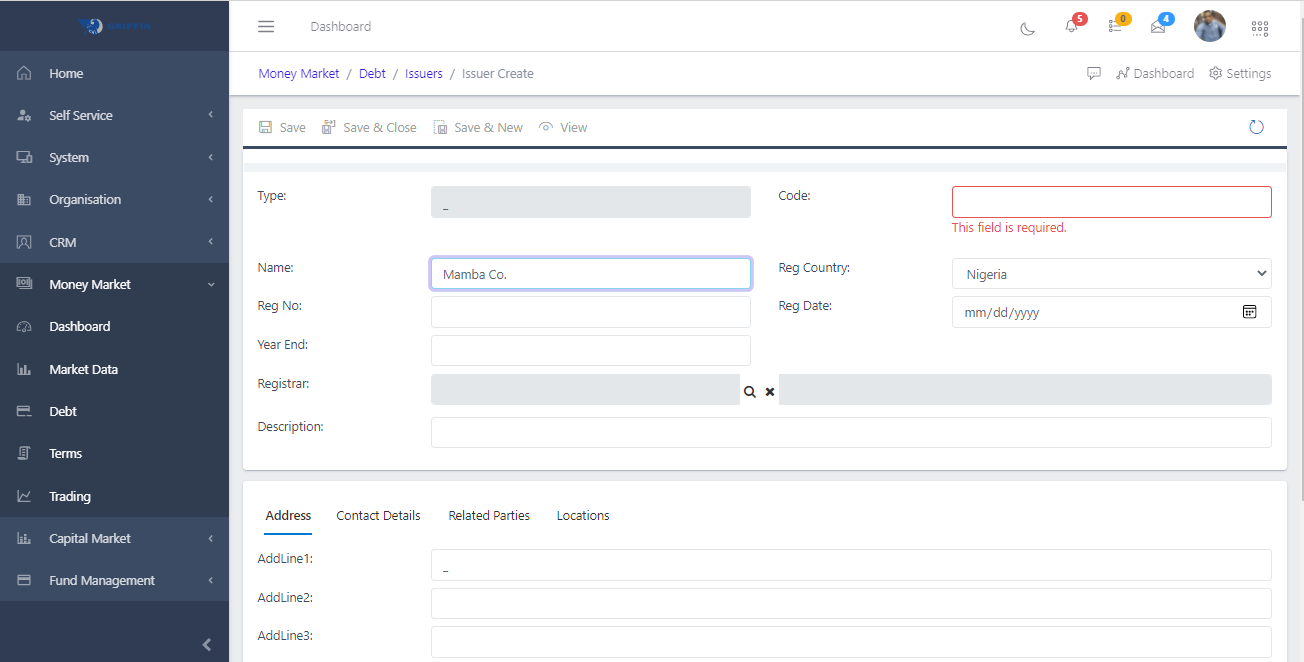
Task: Open the Reg Country dropdown
Action: pyautogui.click(x=1111, y=273)
